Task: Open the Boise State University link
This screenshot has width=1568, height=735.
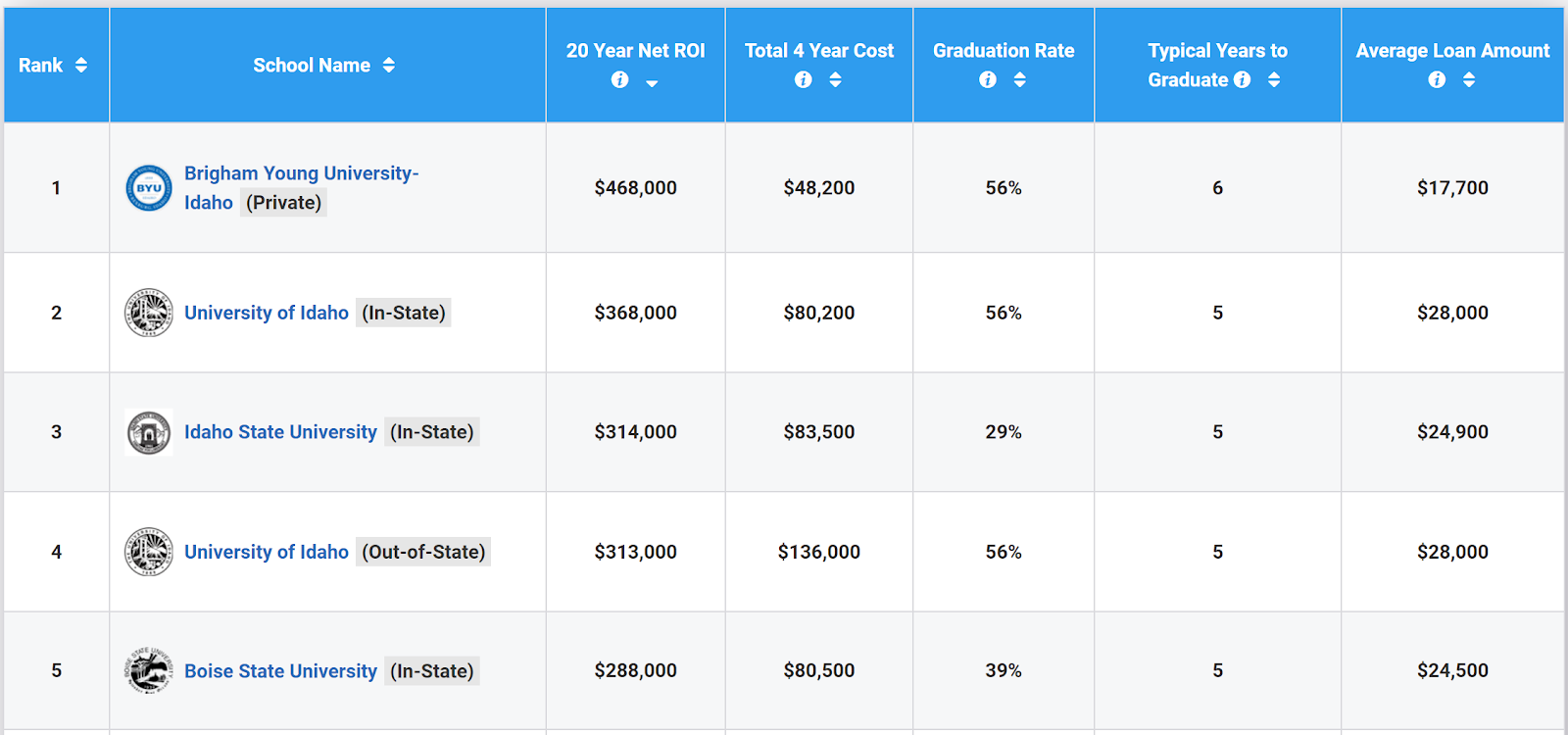Action: 280,671
